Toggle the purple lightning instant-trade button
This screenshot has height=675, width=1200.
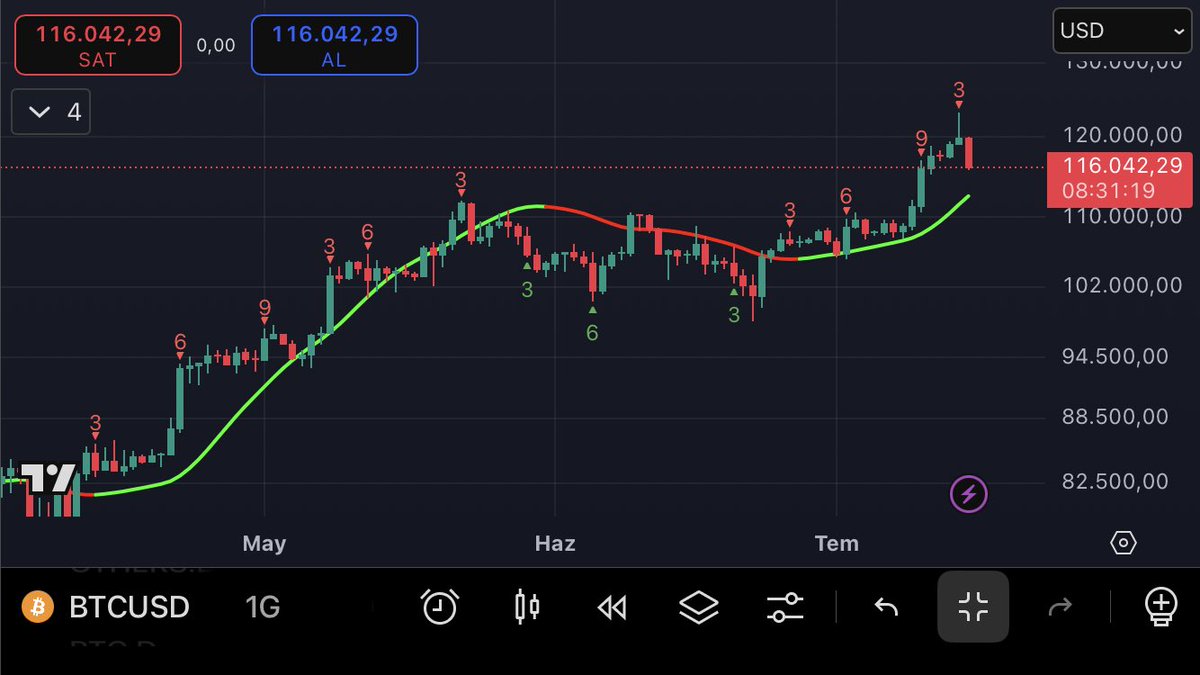coord(968,494)
